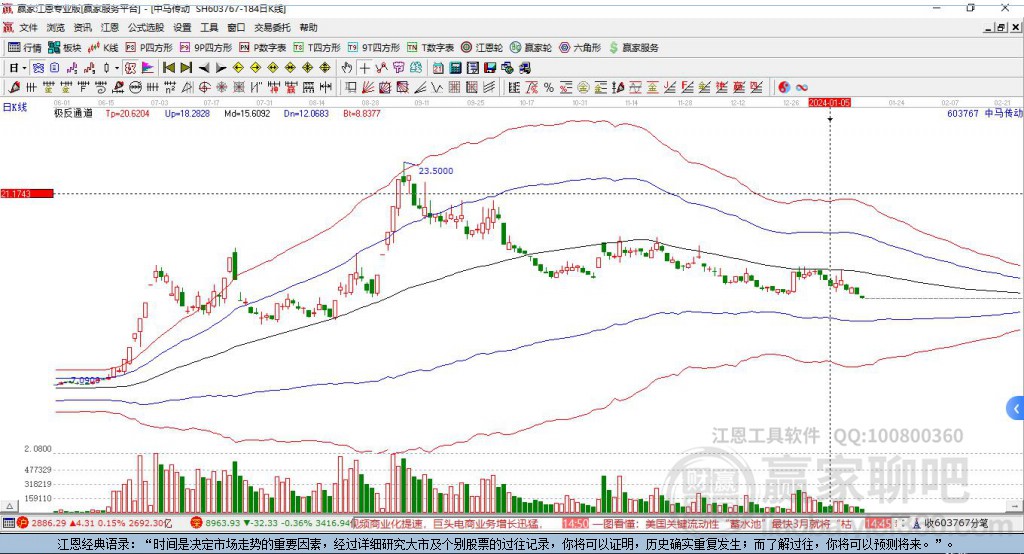1024x554 pixels.
Task: Click the save floppy disk icon
Action: tap(490, 68)
